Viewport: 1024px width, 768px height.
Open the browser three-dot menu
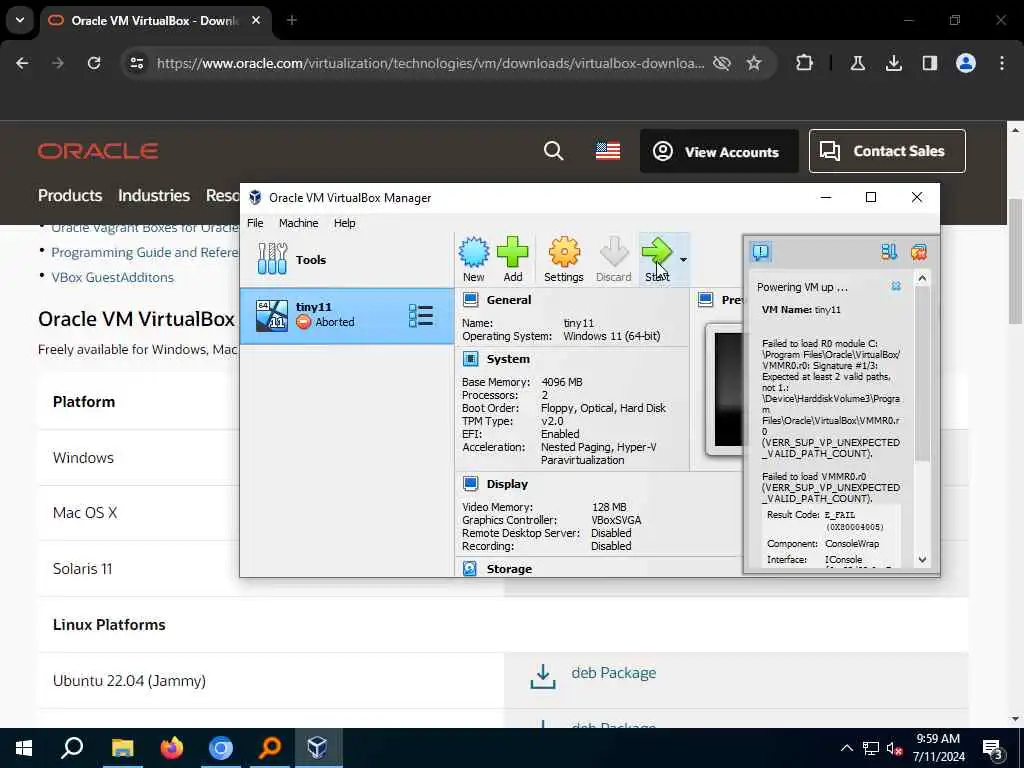(x=1002, y=63)
